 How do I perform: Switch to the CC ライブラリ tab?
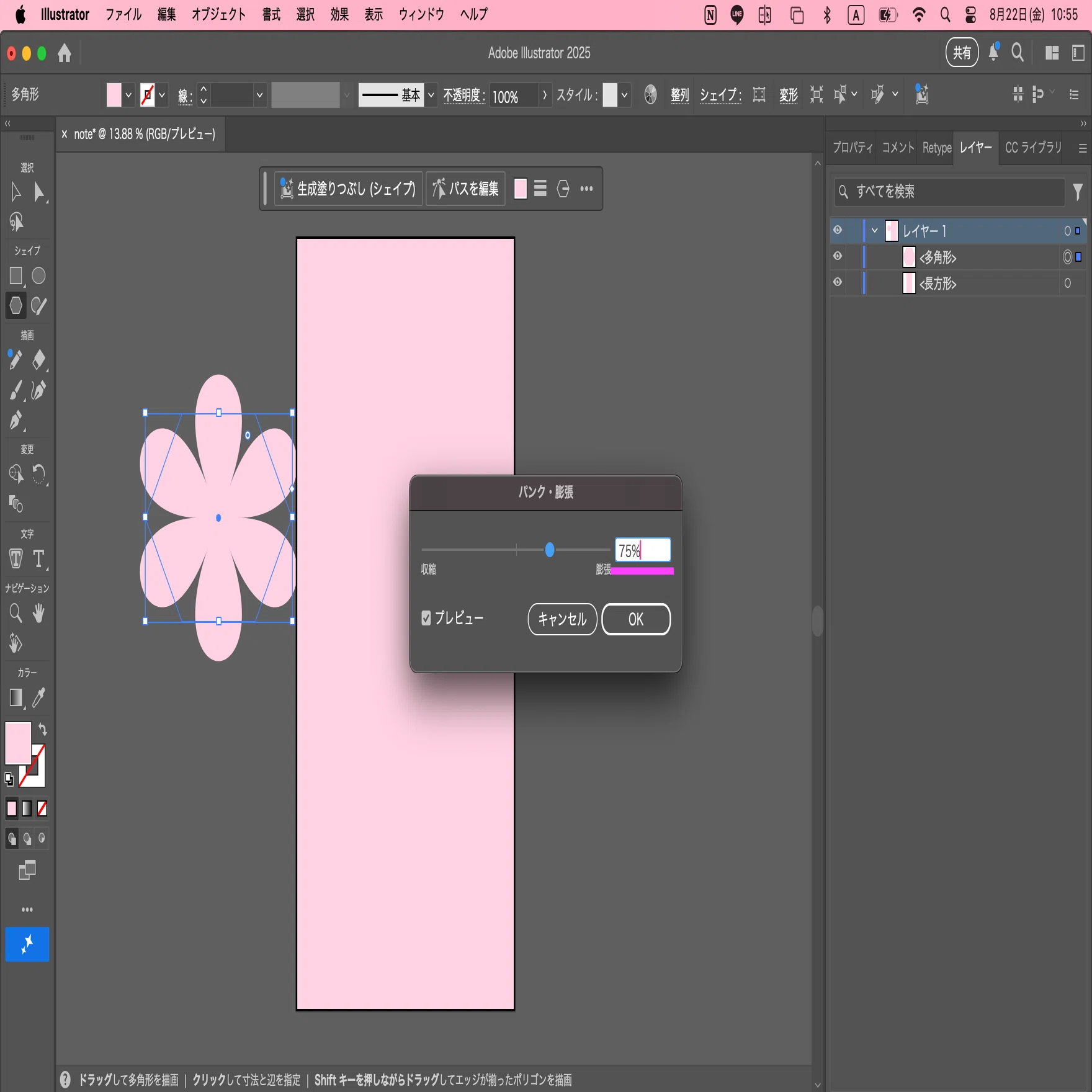coord(1033,148)
